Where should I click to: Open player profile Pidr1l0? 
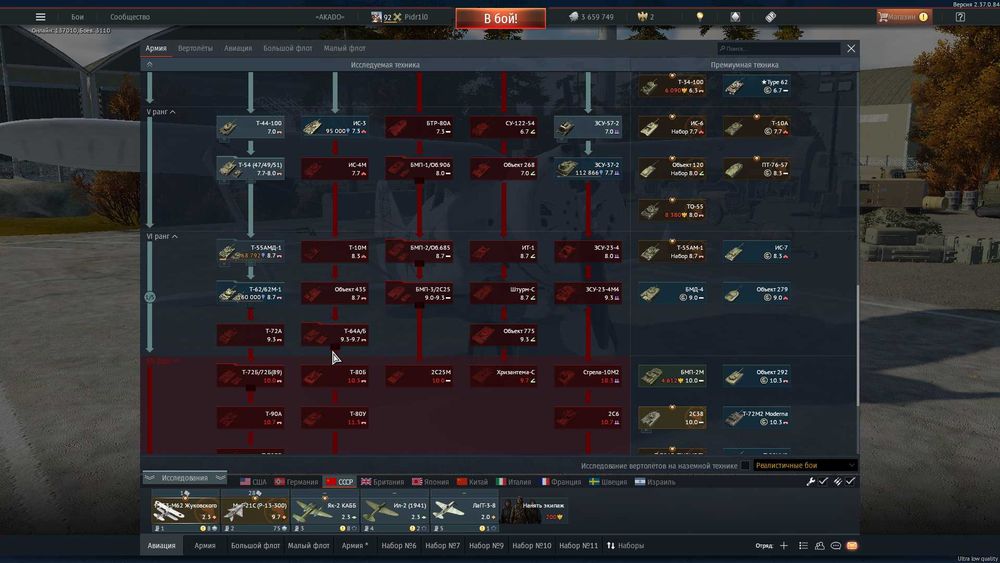(x=400, y=17)
